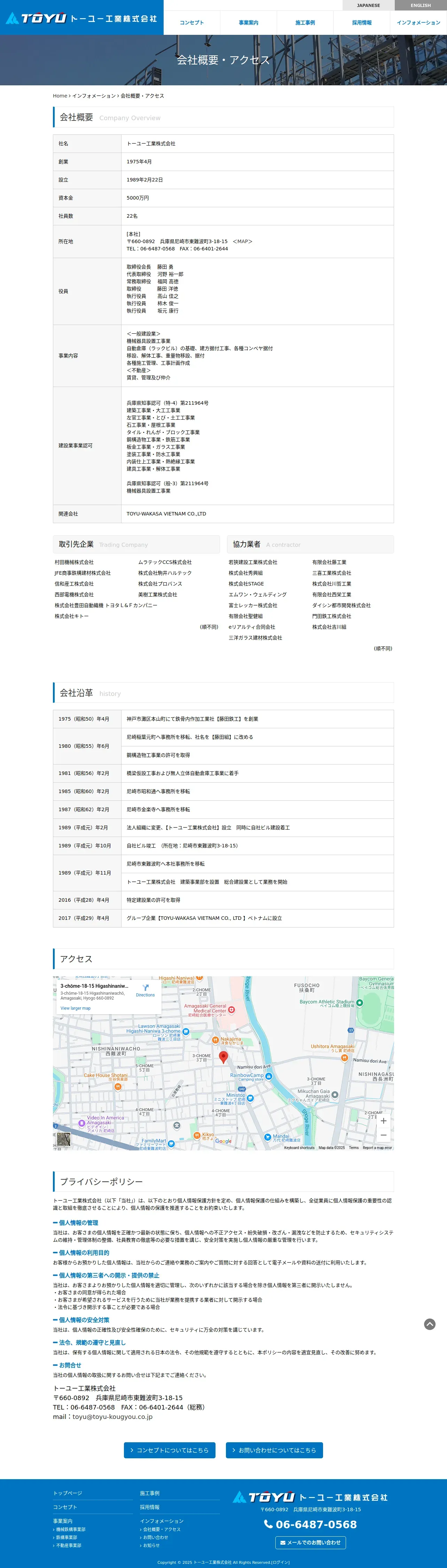Click 村田機械株式会社 in trading companies
This screenshot has height=1568, width=447.
(x=74, y=562)
